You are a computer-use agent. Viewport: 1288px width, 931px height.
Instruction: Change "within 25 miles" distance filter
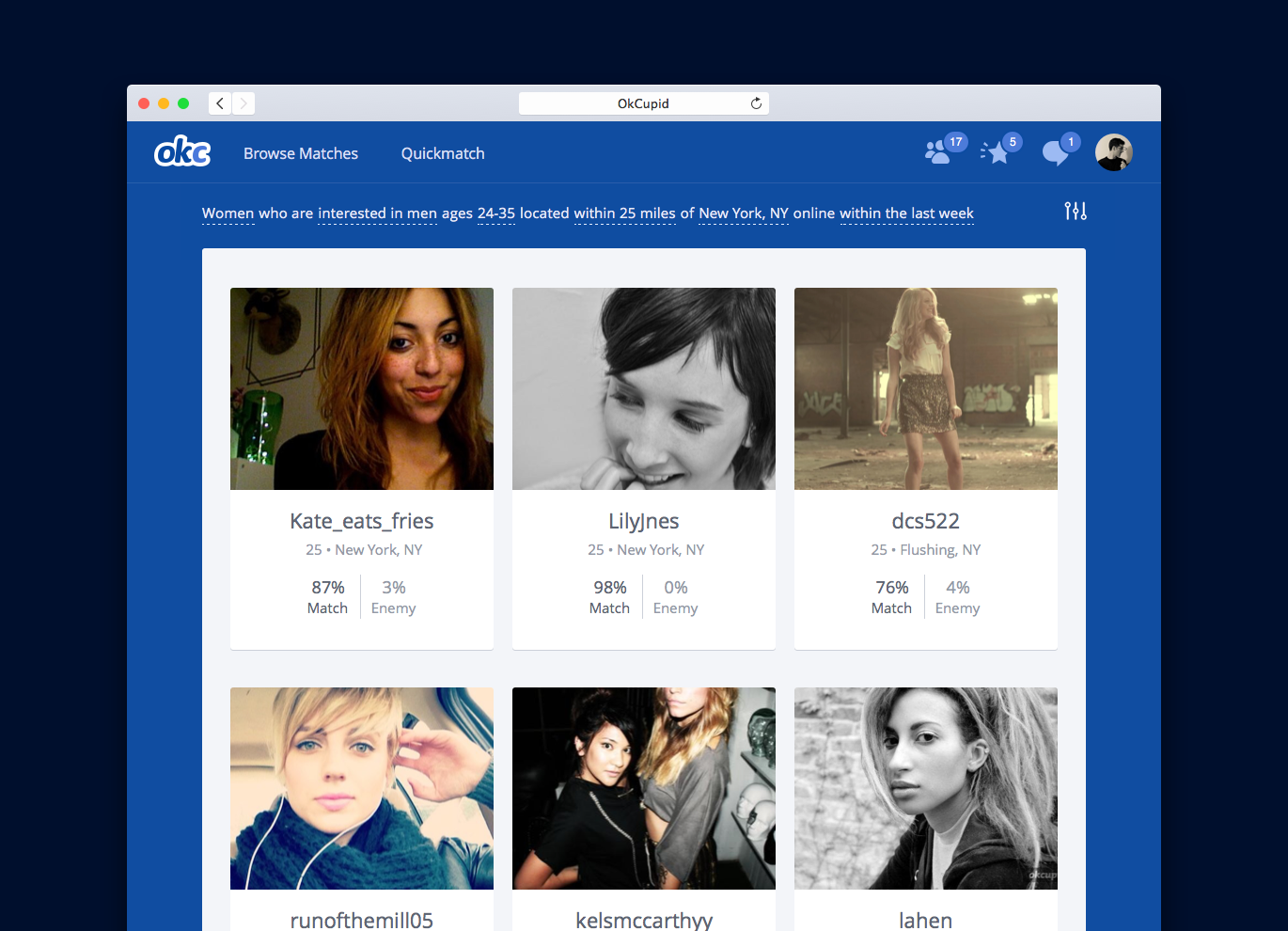pyautogui.click(x=625, y=213)
